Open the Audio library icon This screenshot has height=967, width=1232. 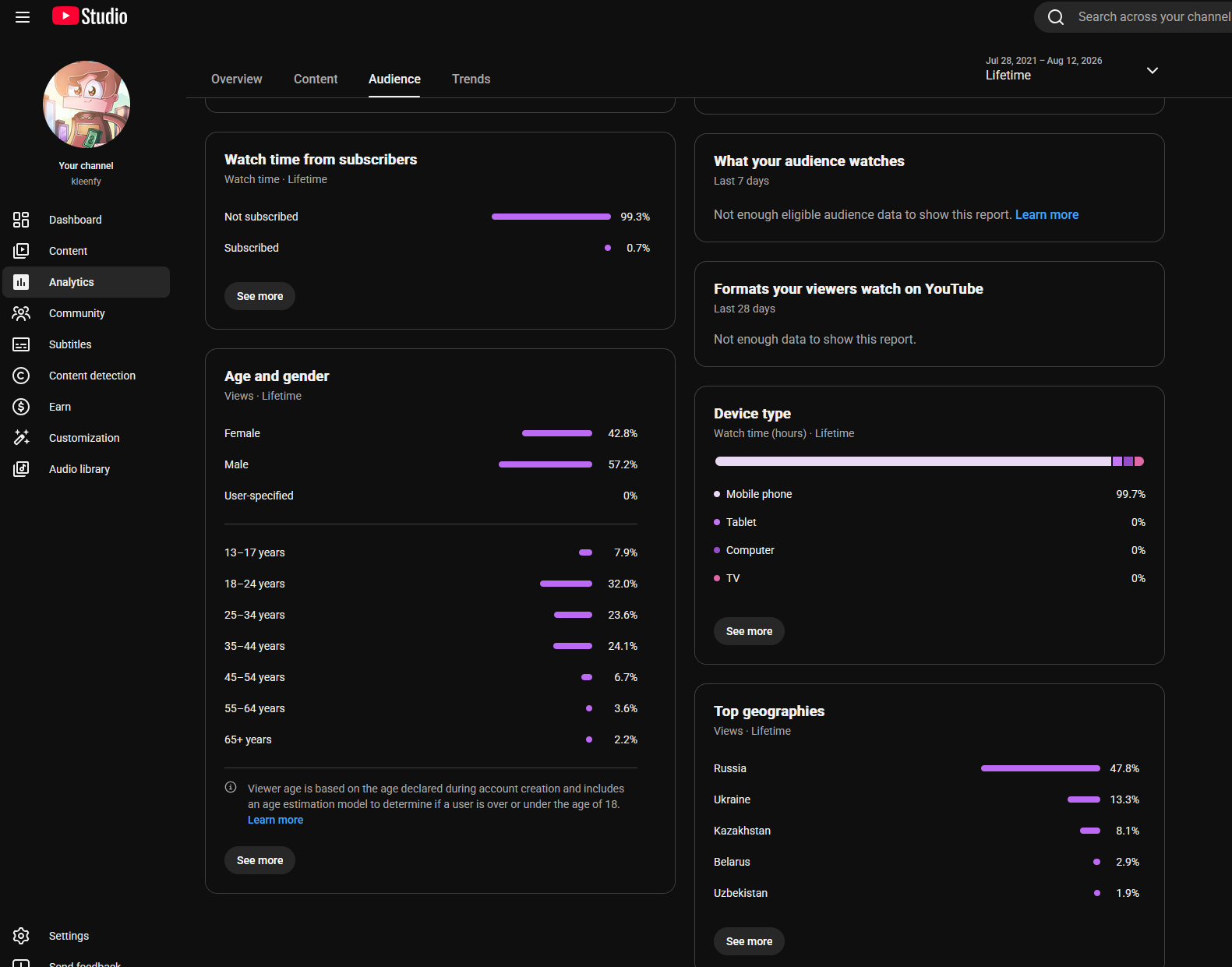21,469
